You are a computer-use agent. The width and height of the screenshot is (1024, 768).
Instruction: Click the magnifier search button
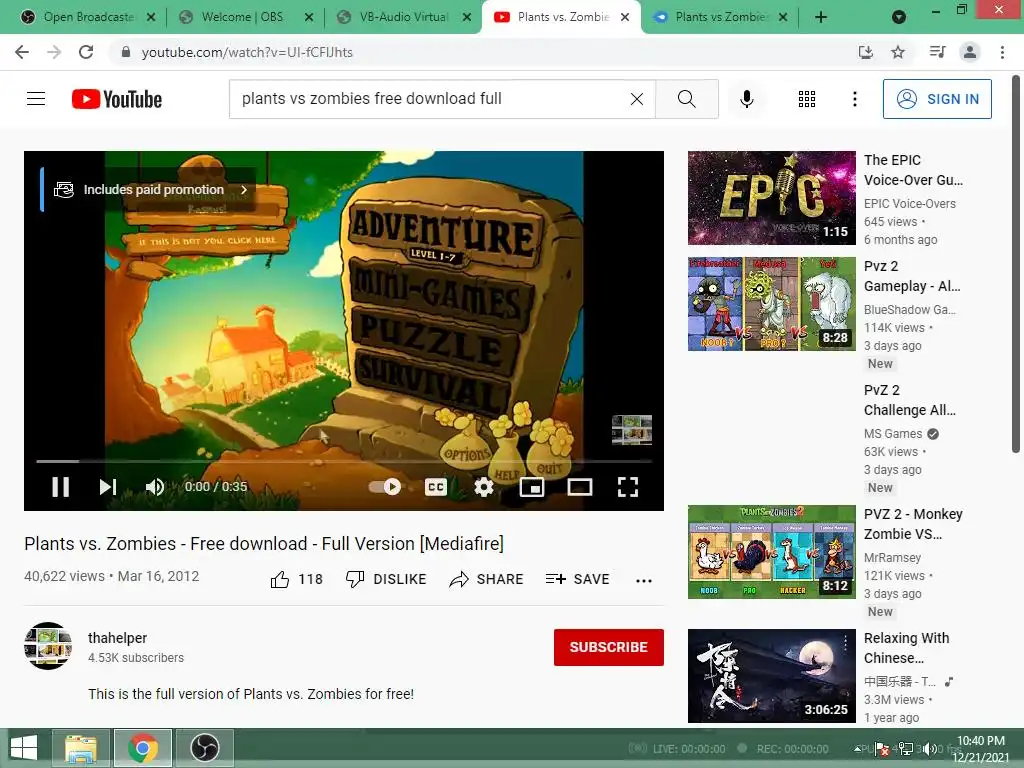click(x=686, y=99)
